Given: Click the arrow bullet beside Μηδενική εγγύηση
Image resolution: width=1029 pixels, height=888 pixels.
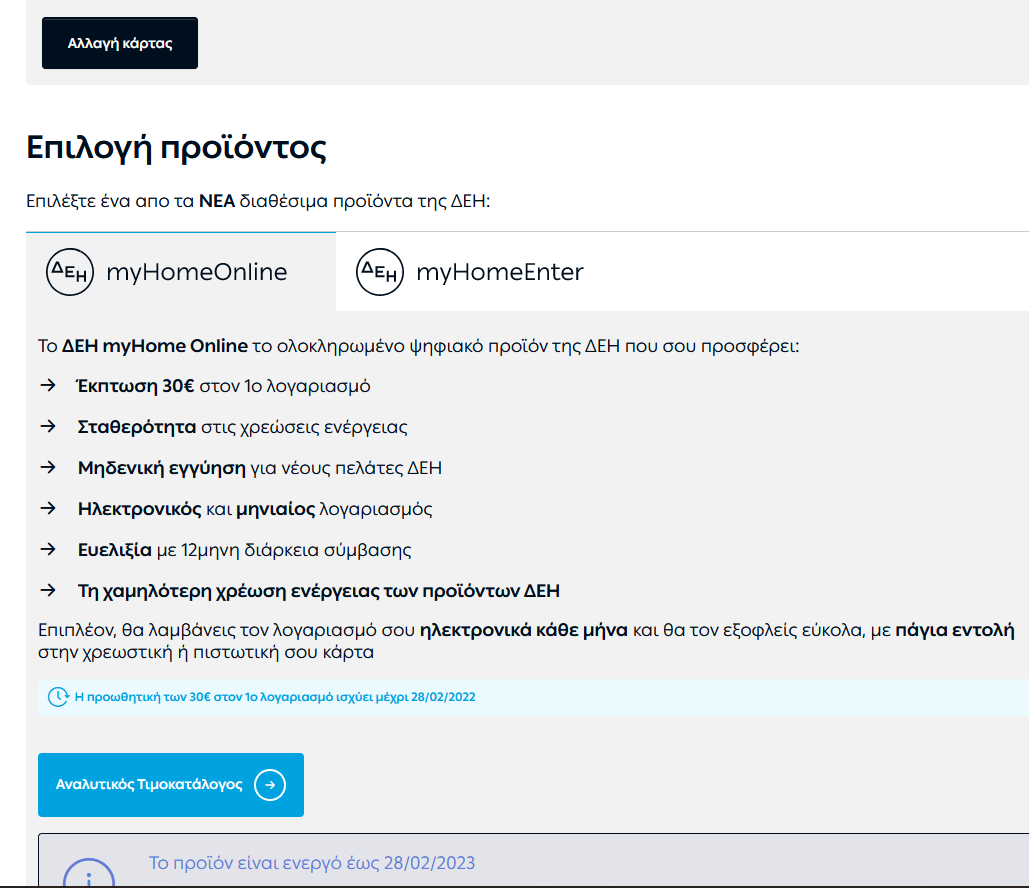Looking at the screenshot, I should (48, 467).
